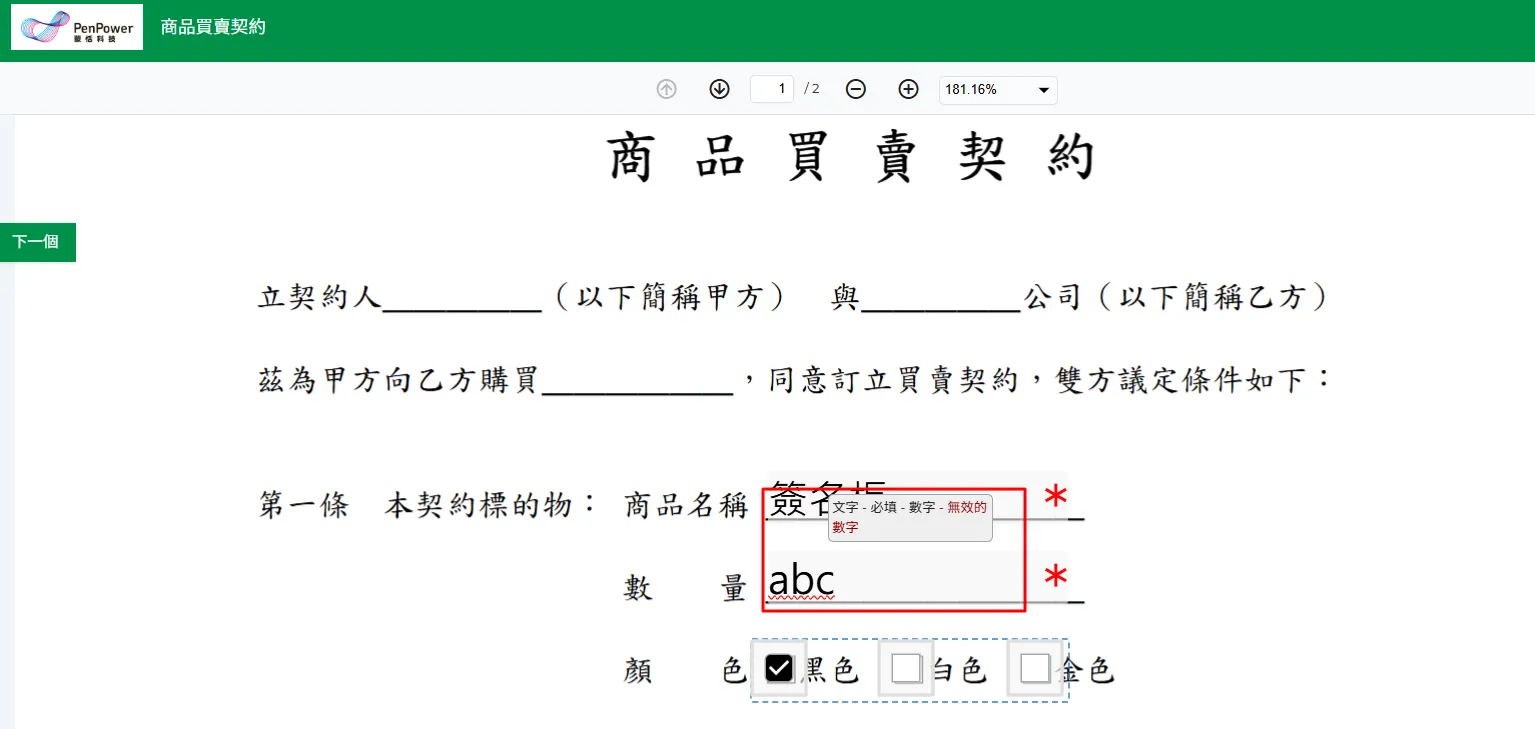Zoom out with the minus icon
The width and height of the screenshot is (1535, 729).
click(855, 89)
